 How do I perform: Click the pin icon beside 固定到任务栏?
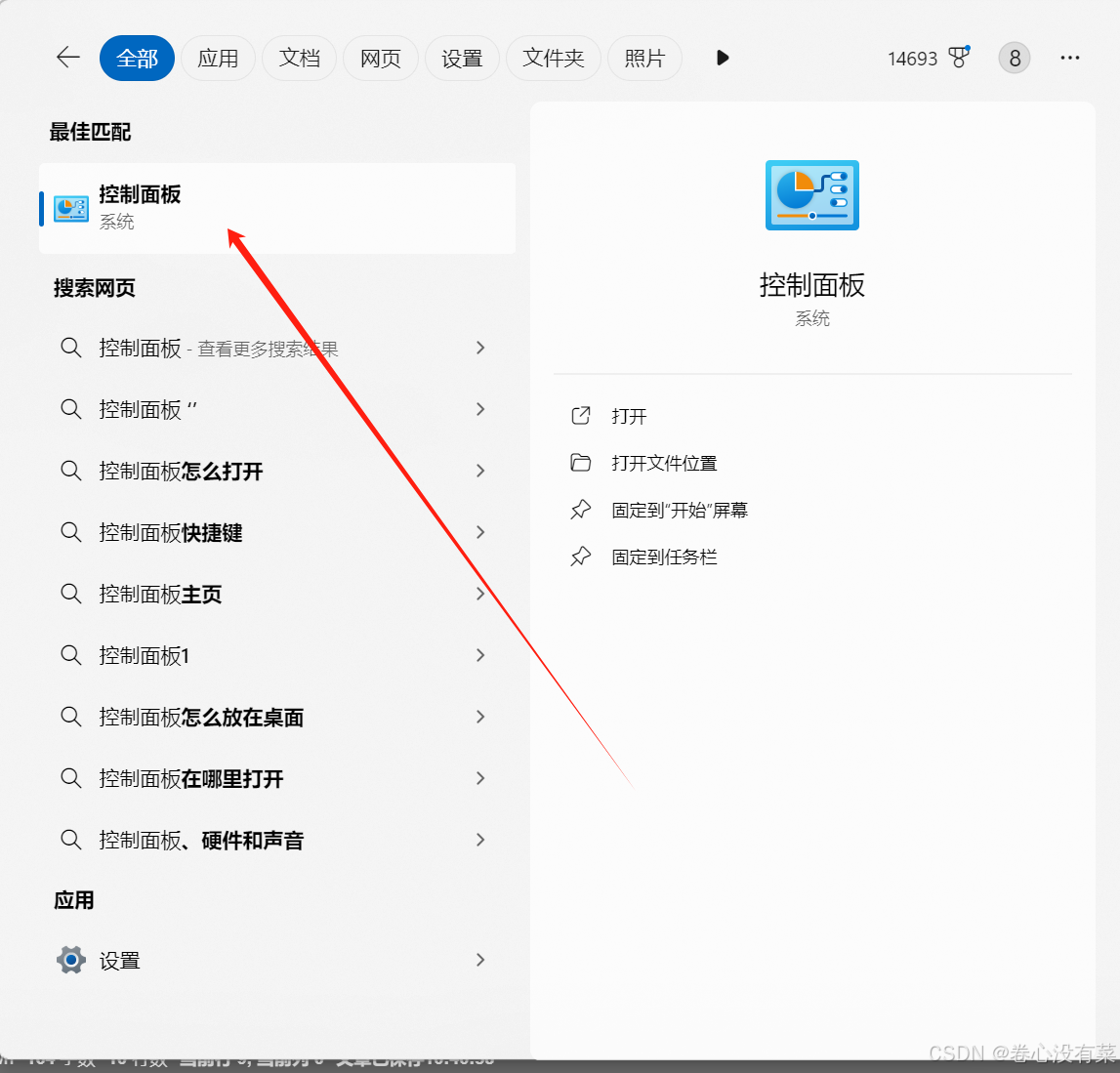coord(579,557)
